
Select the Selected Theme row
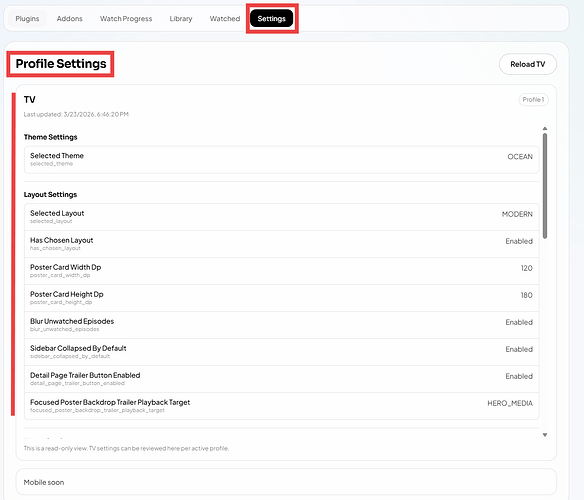282,159
